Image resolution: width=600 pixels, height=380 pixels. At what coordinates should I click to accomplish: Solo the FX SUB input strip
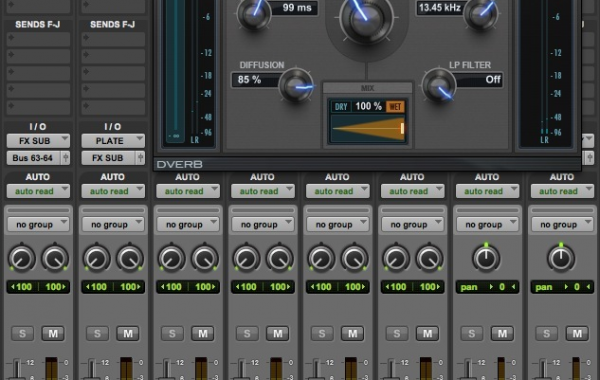[22, 333]
